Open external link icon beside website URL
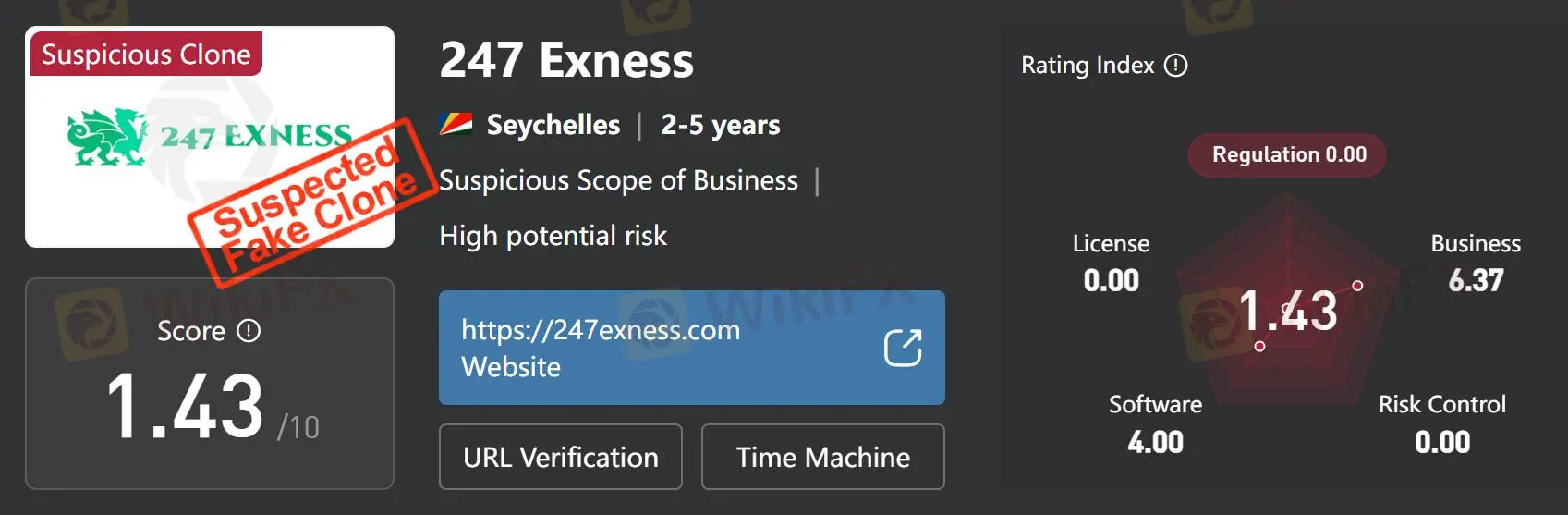This screenshot has height=515, width=1568. coord(903,348)
